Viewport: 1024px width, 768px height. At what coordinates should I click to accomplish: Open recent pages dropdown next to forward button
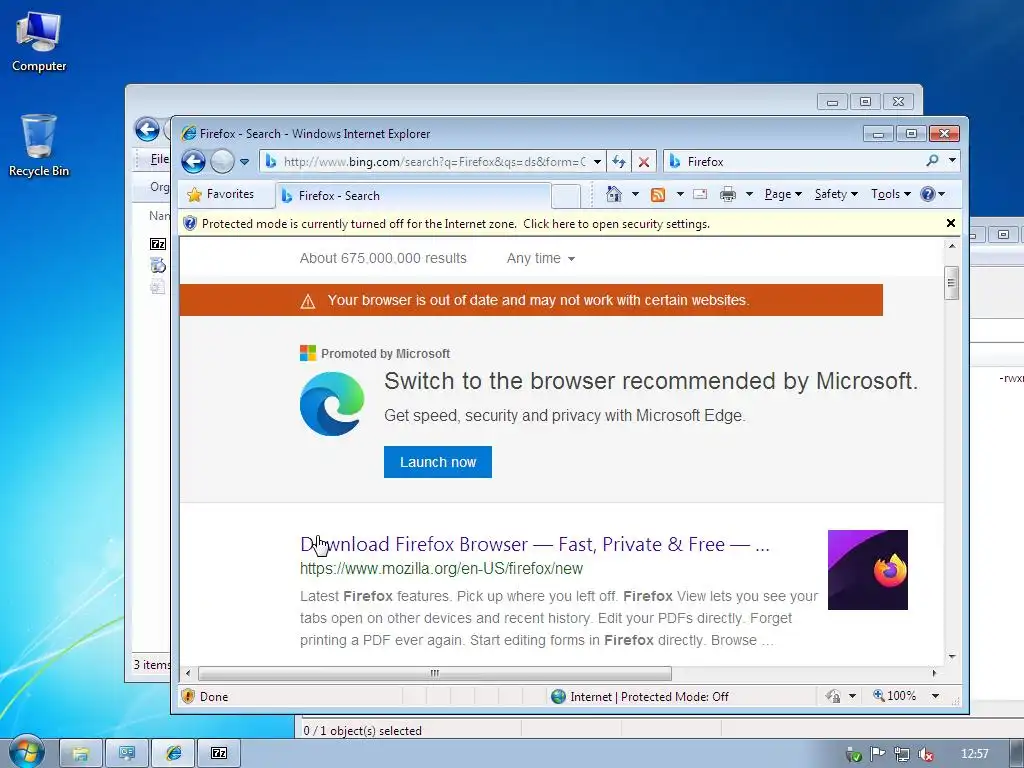point(244,161)
